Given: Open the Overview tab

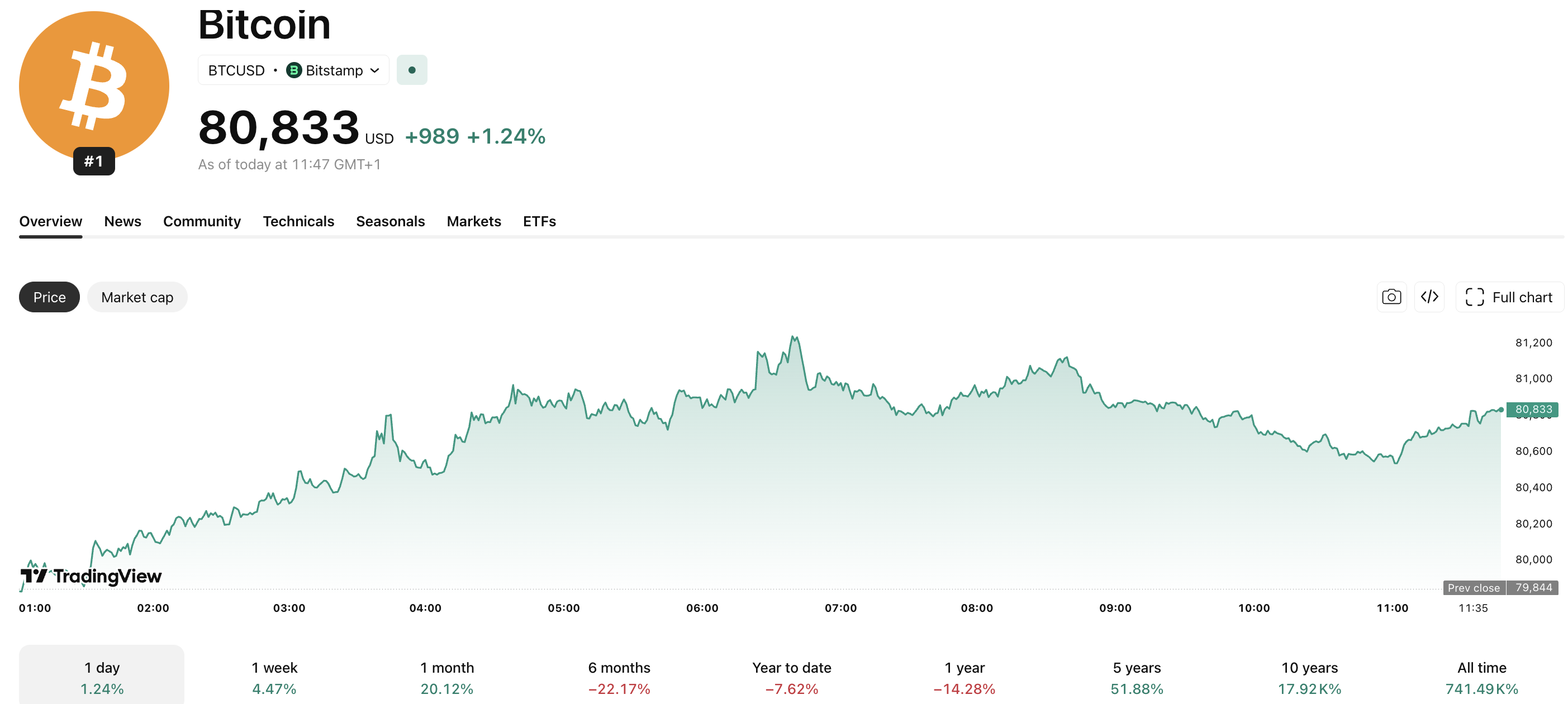Looking at the screenshot, I should pos(50,221).
